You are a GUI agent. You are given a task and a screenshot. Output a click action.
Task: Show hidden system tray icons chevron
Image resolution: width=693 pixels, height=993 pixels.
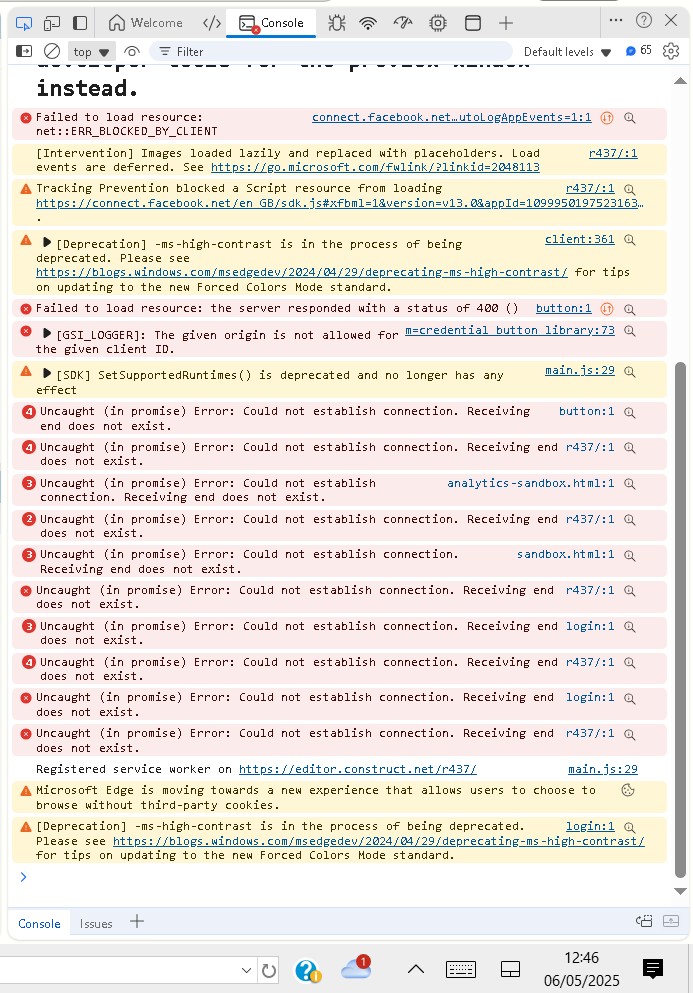416,969
